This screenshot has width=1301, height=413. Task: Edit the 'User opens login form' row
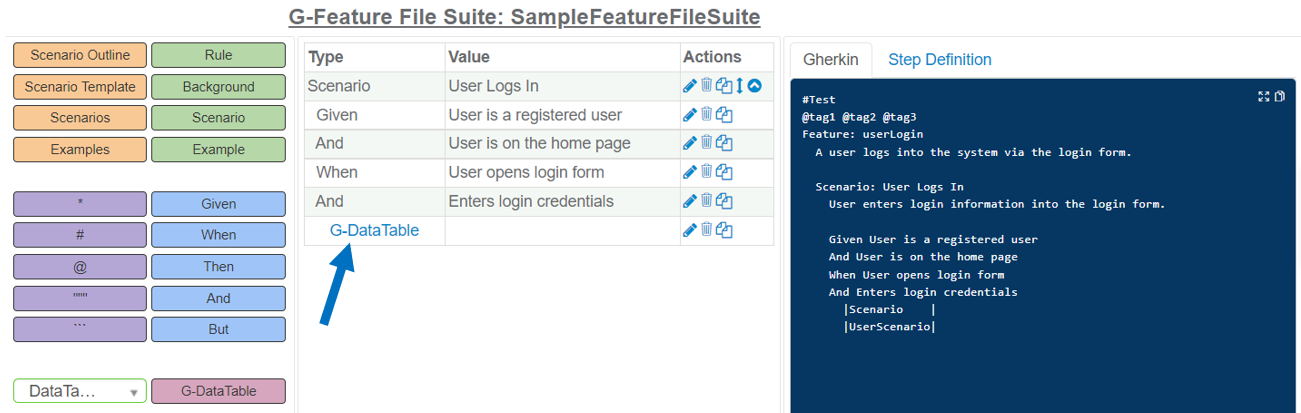tap(690, 172)
